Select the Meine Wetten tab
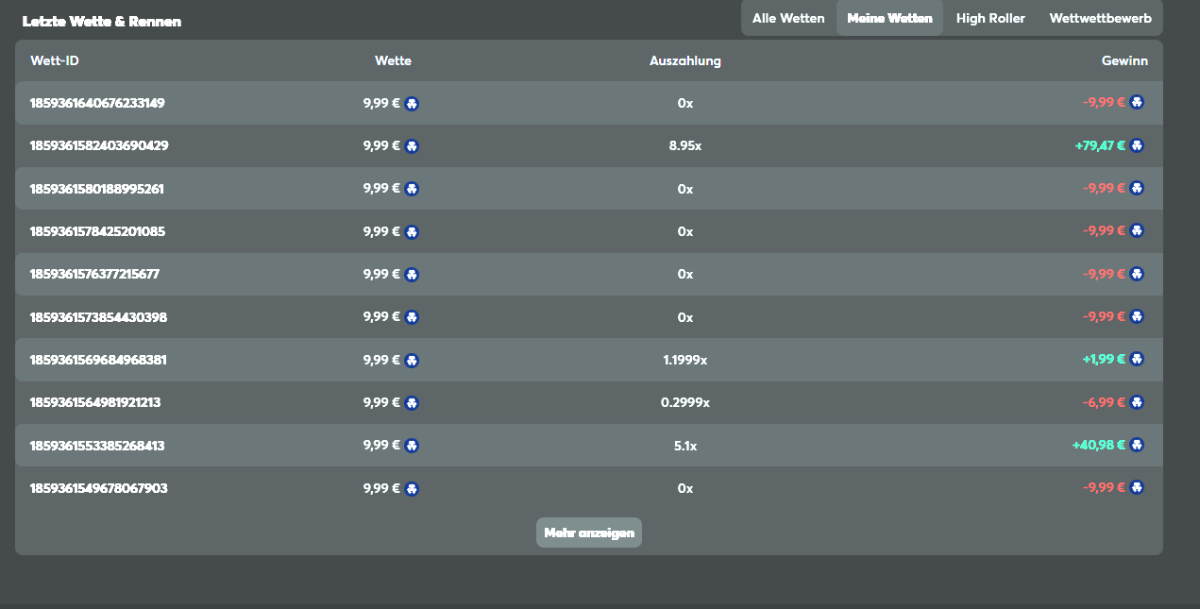Viewport: 1200px width, 609px height. coord(889,18)
